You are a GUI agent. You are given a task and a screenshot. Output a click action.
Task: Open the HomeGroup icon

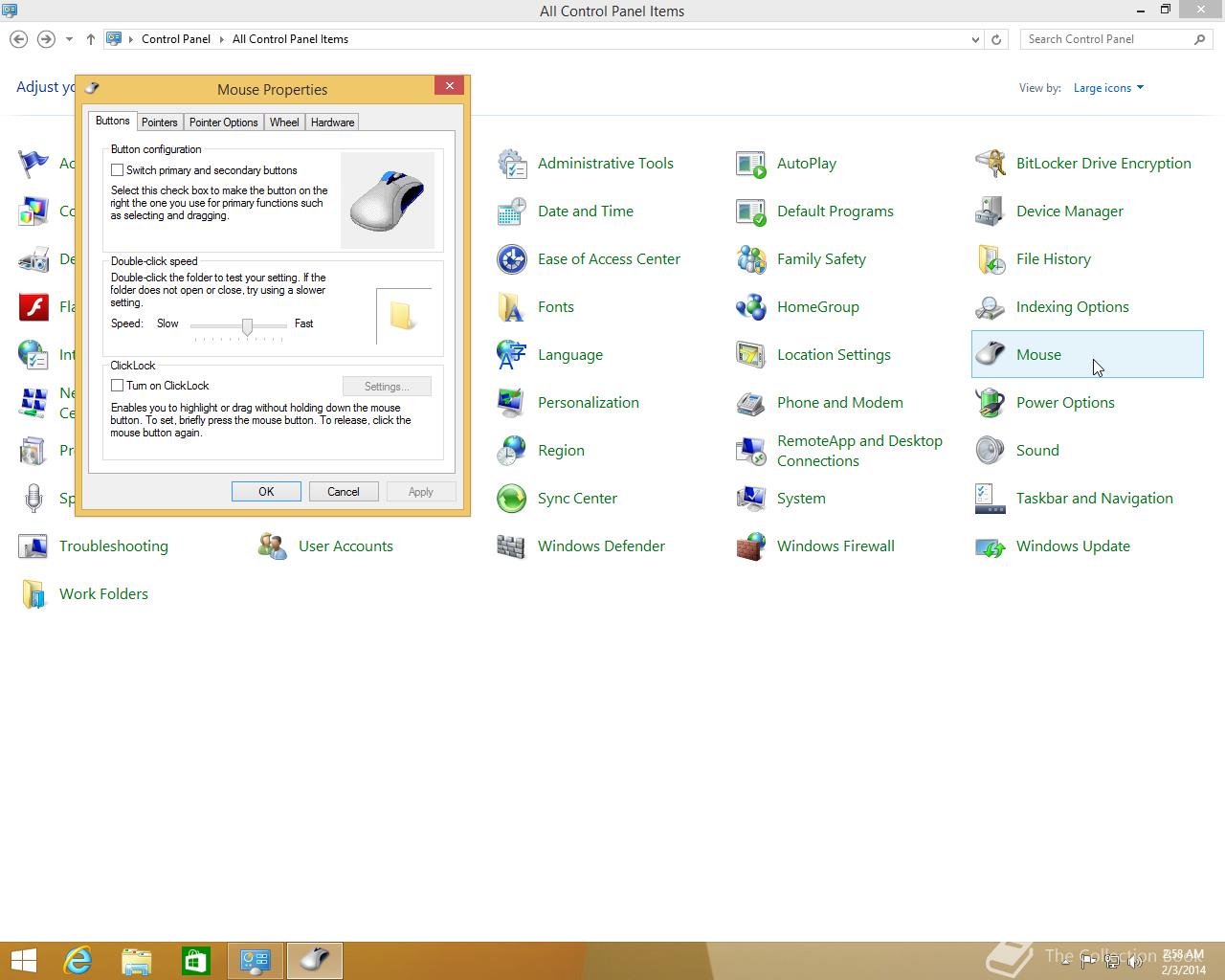pos(751,307)
